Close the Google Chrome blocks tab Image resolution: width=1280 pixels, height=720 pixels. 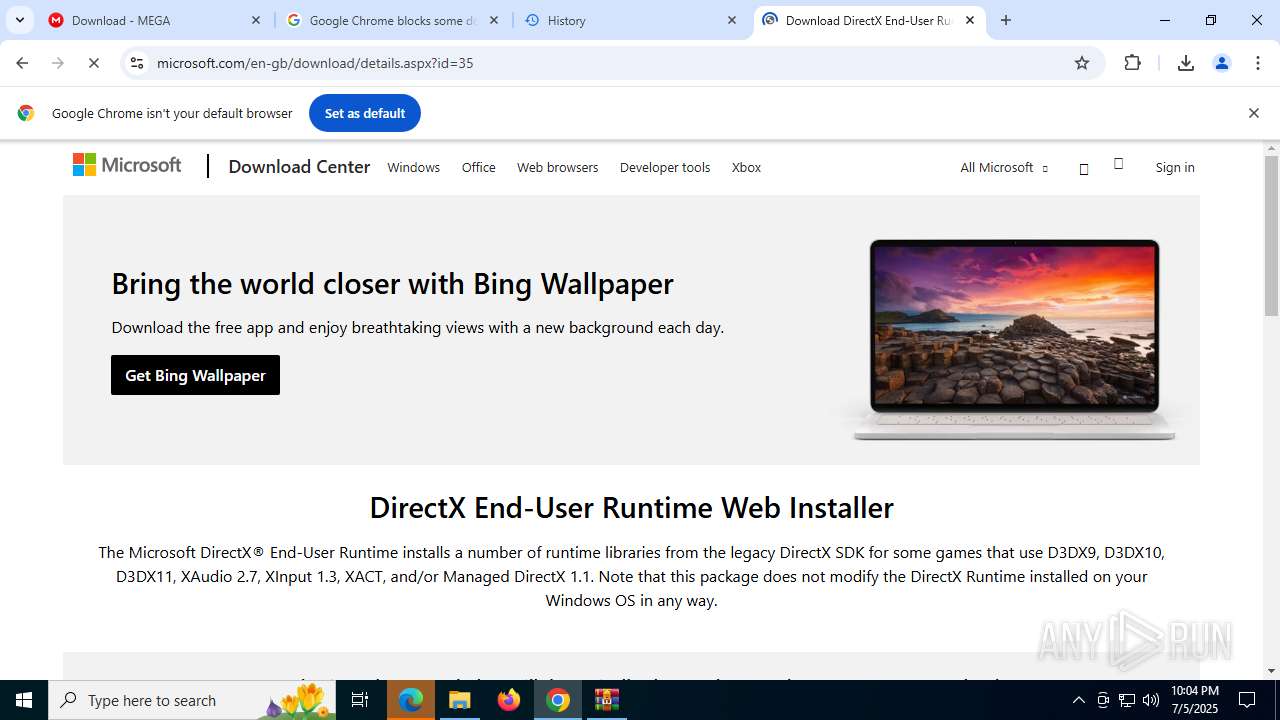pyautogui.click(x=494, y=20)
